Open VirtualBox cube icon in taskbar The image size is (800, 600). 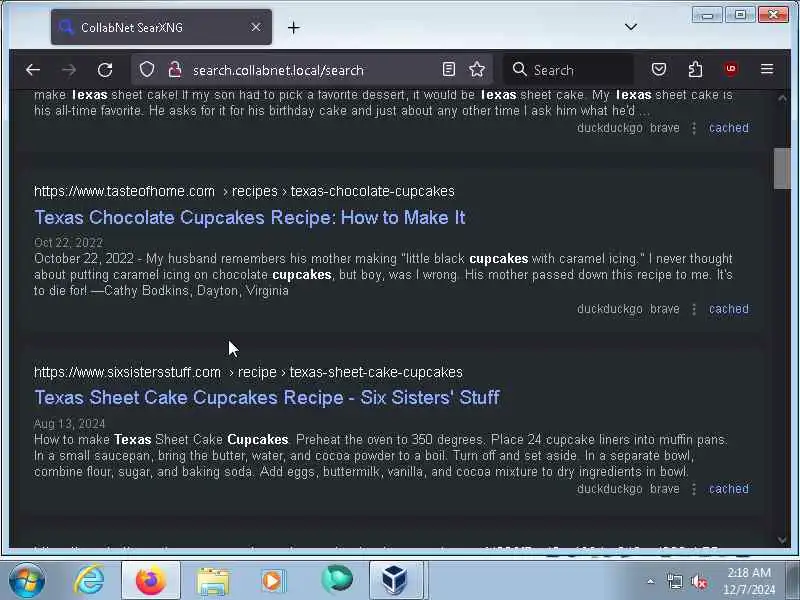395,580
